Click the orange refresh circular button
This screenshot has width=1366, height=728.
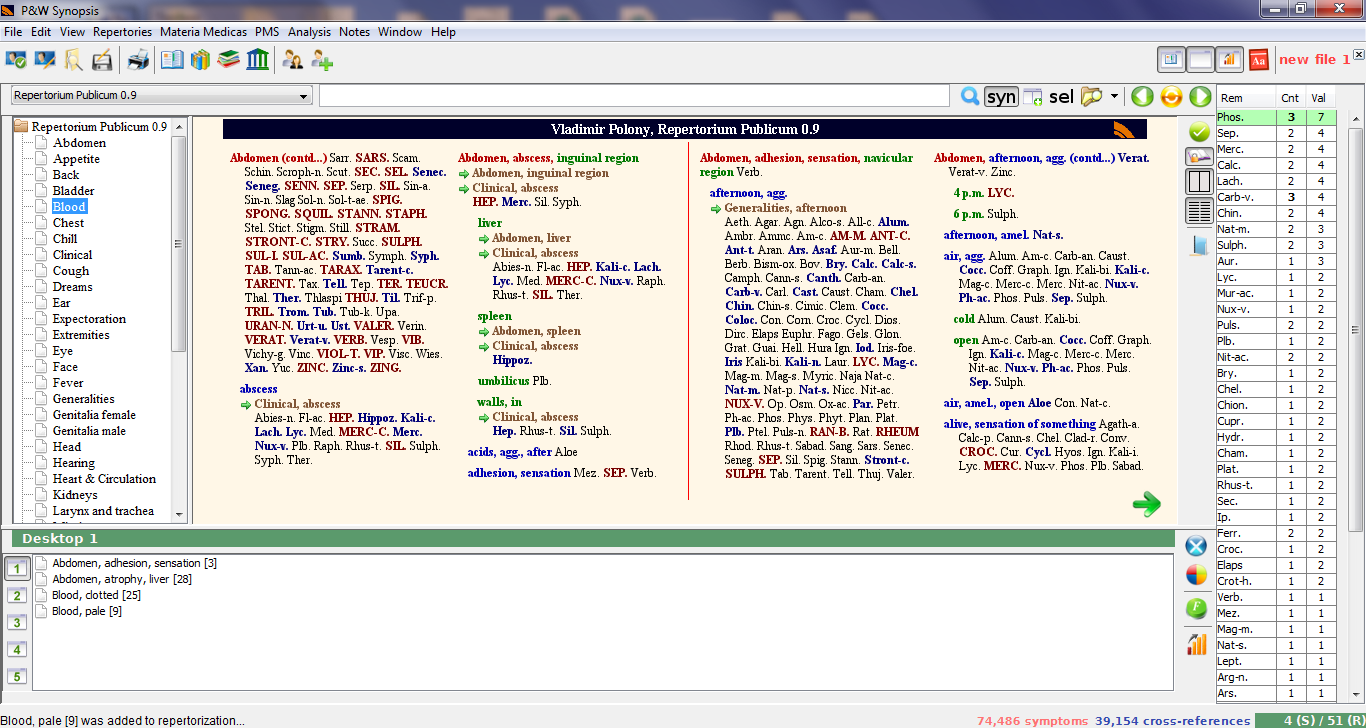(1171, 96)
